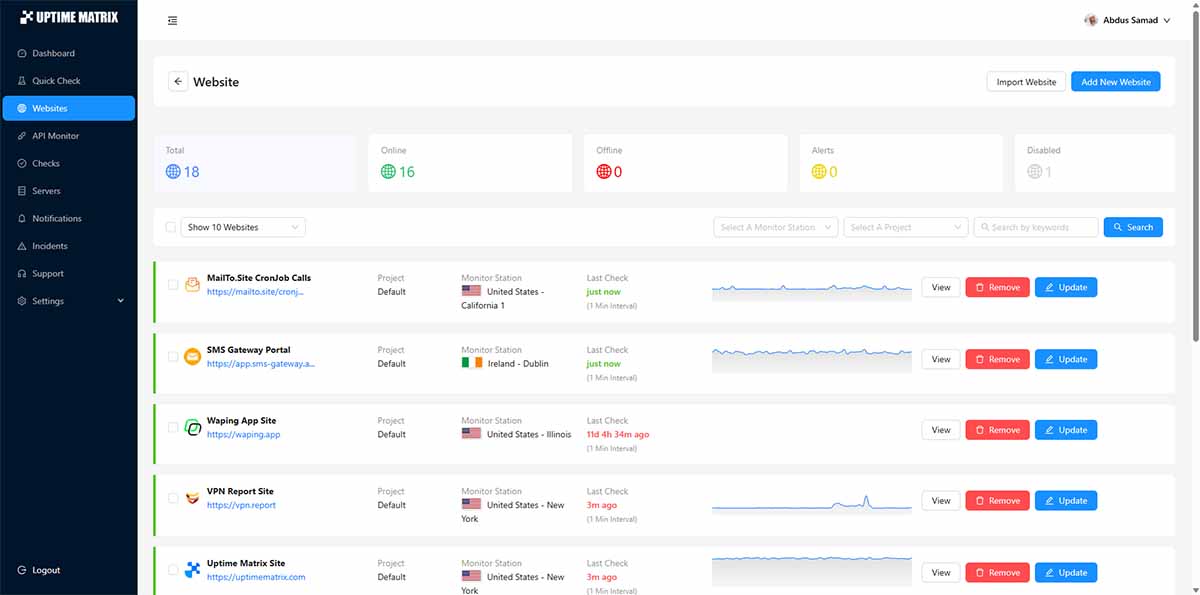Open the Show 10 Websites dropdown

tap(243, 227)
